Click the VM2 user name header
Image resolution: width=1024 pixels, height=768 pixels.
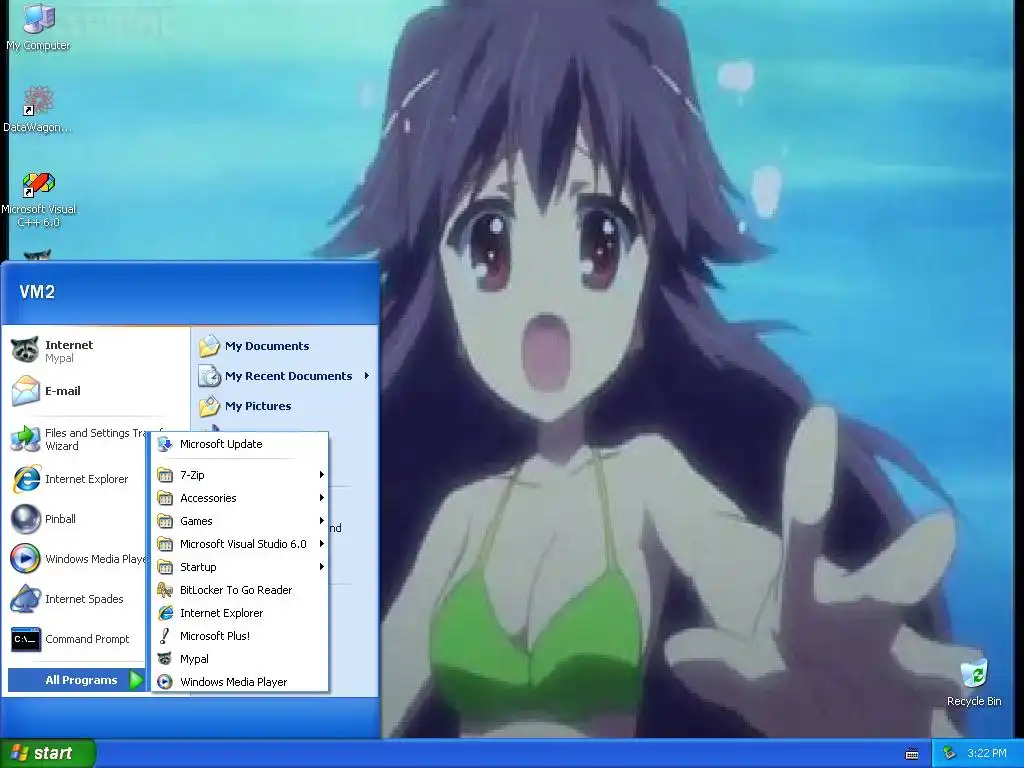click(37, 292)
